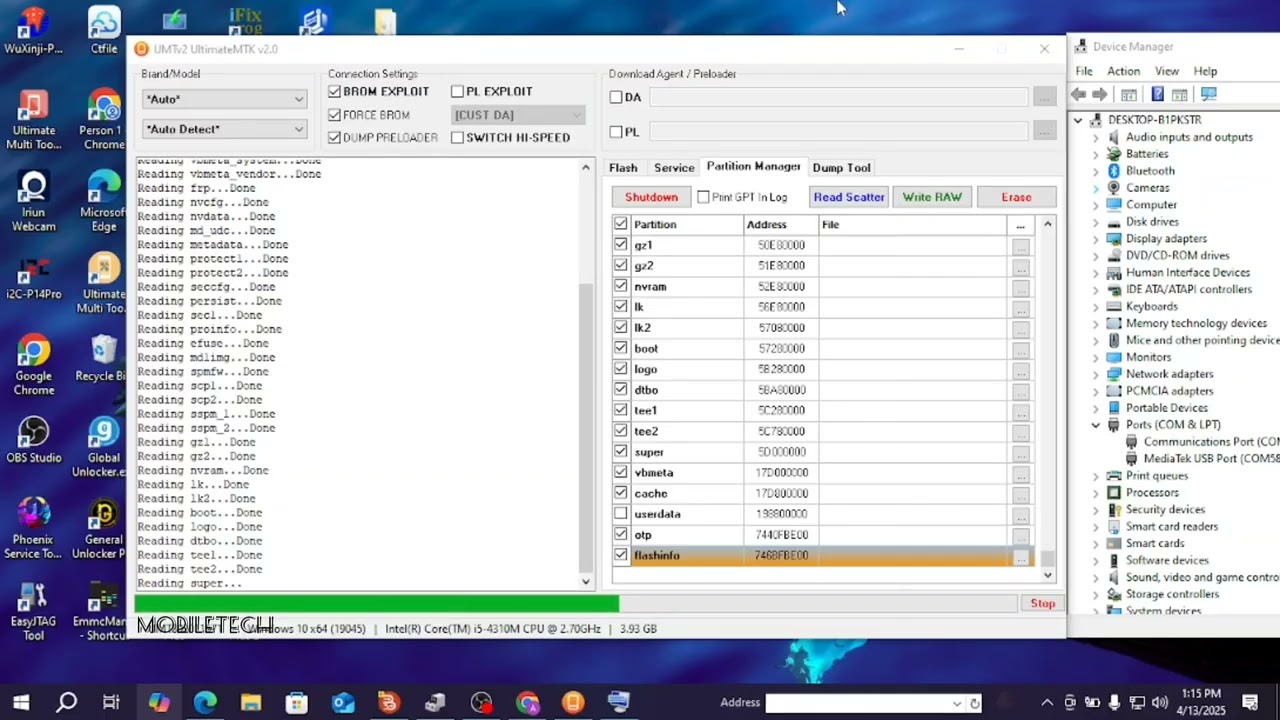Expand Audio inputs and outputs node
Screen dimensions: 1280x720
1095,137
